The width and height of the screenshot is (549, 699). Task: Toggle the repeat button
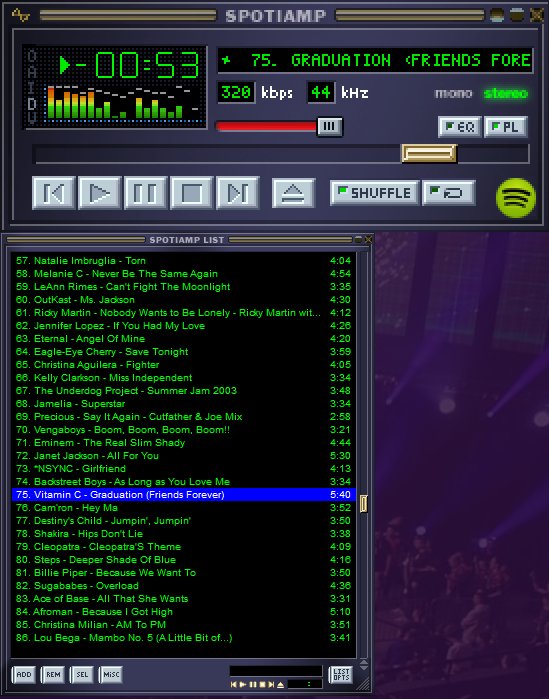tap(449, 193)
